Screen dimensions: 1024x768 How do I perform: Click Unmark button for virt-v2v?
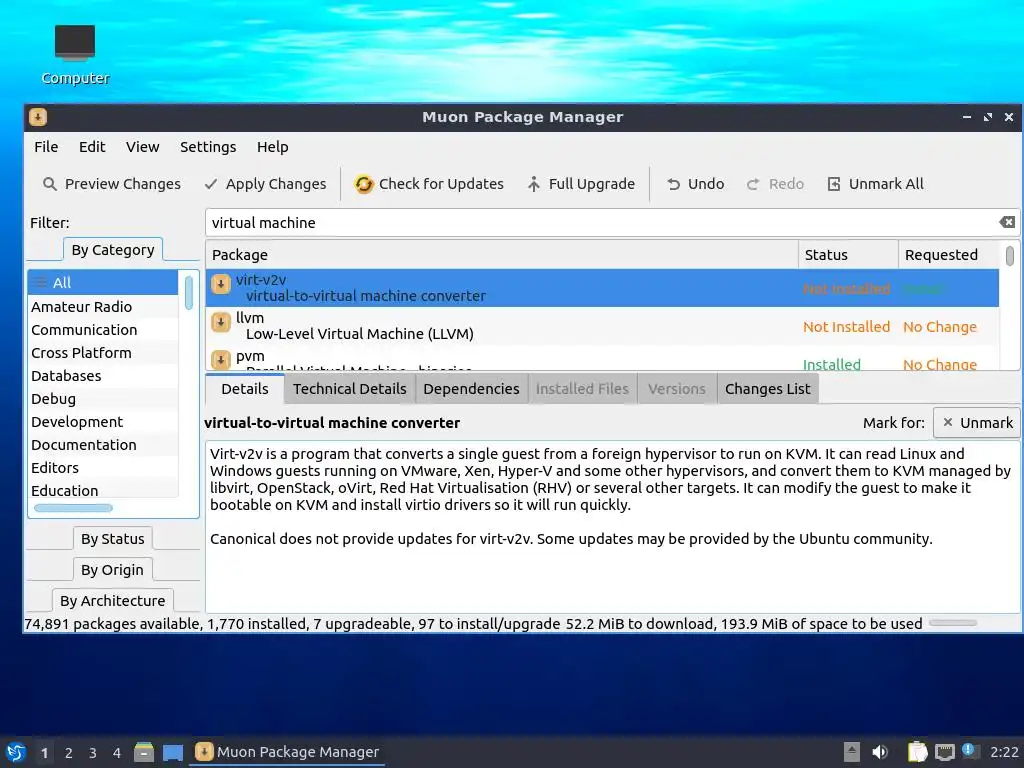pos(977,423)
